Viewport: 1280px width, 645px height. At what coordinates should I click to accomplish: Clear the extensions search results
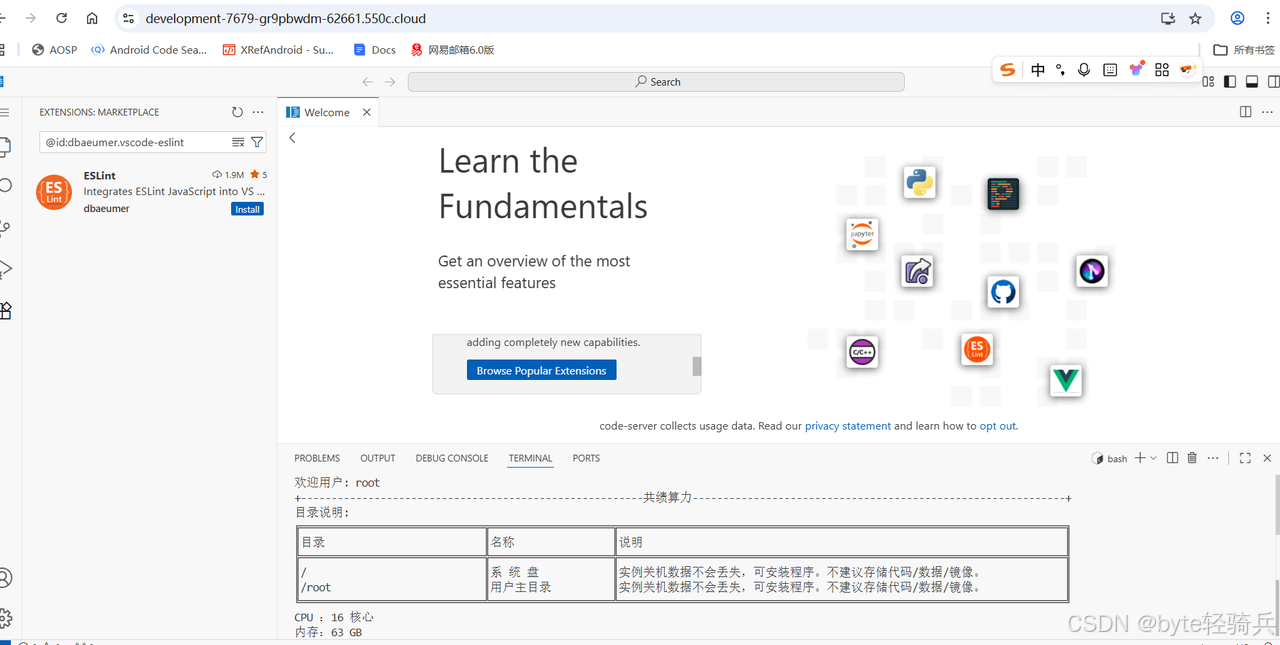(x=238, y=142)
